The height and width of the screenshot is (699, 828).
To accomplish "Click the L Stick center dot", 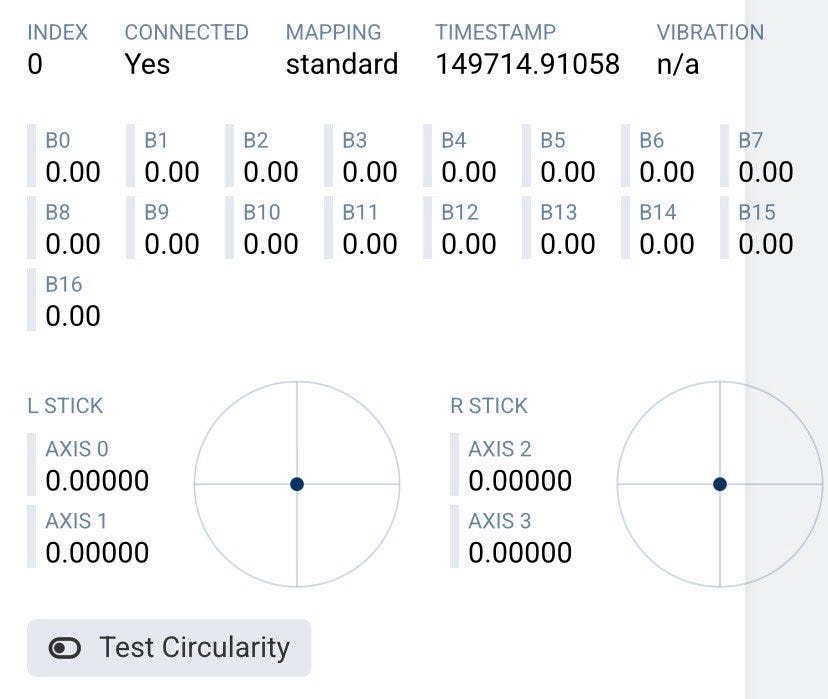I will (x=297, y=485).
